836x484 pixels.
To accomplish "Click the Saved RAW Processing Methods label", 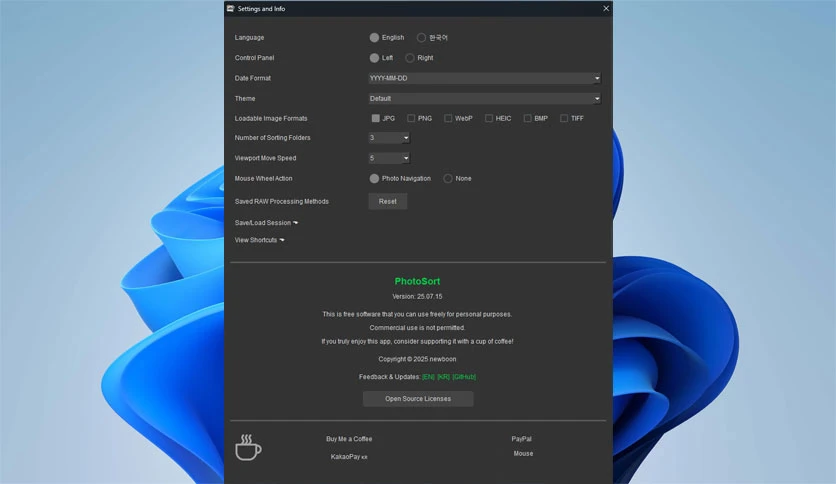I will pos(282,201).
